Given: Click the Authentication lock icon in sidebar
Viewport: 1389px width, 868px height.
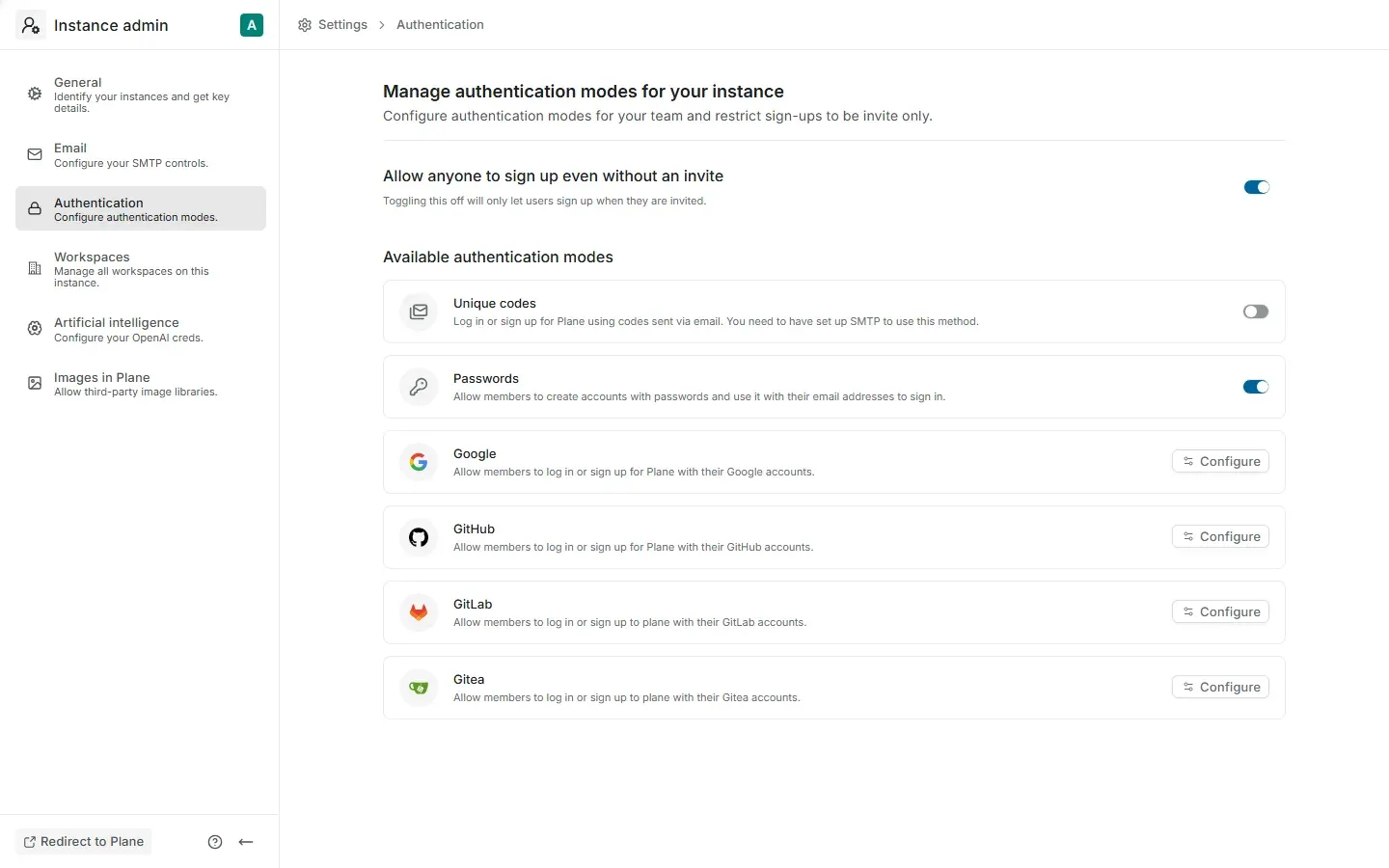Looking at the screenshot, I should (x=35, y=208).
